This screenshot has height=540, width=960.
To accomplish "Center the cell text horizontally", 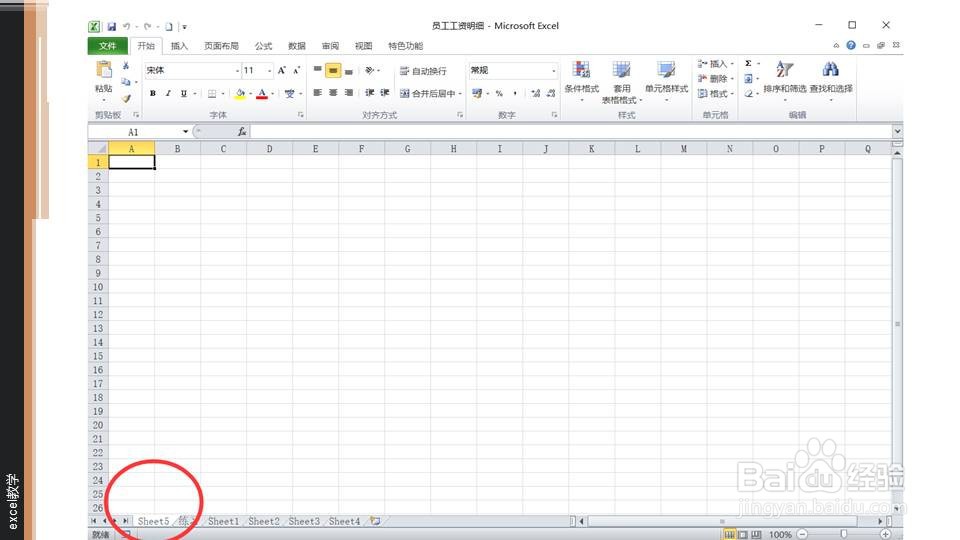I will click(x=333, y=93).
